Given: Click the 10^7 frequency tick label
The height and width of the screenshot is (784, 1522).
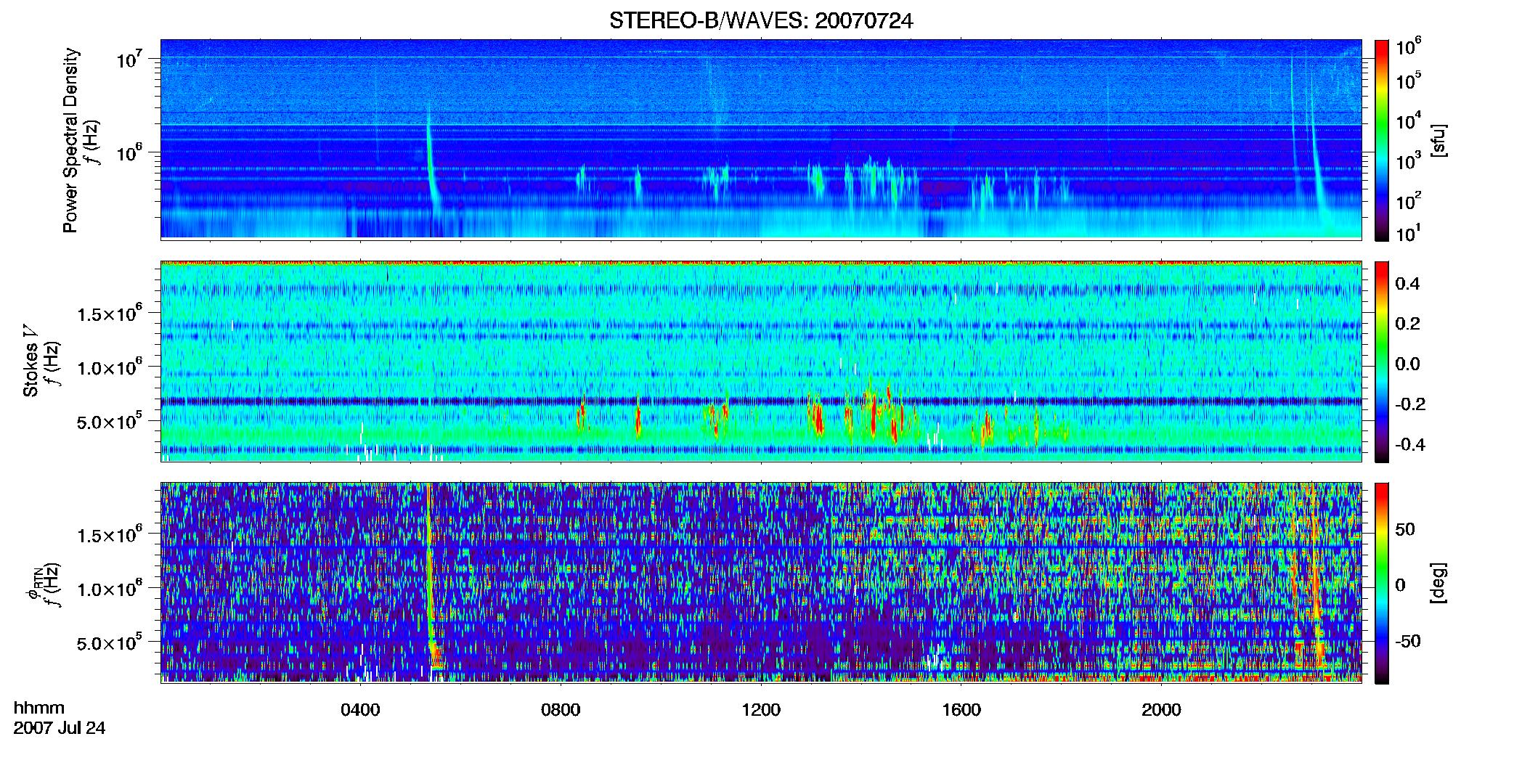Looking at the screenshot, I should 129,58.
